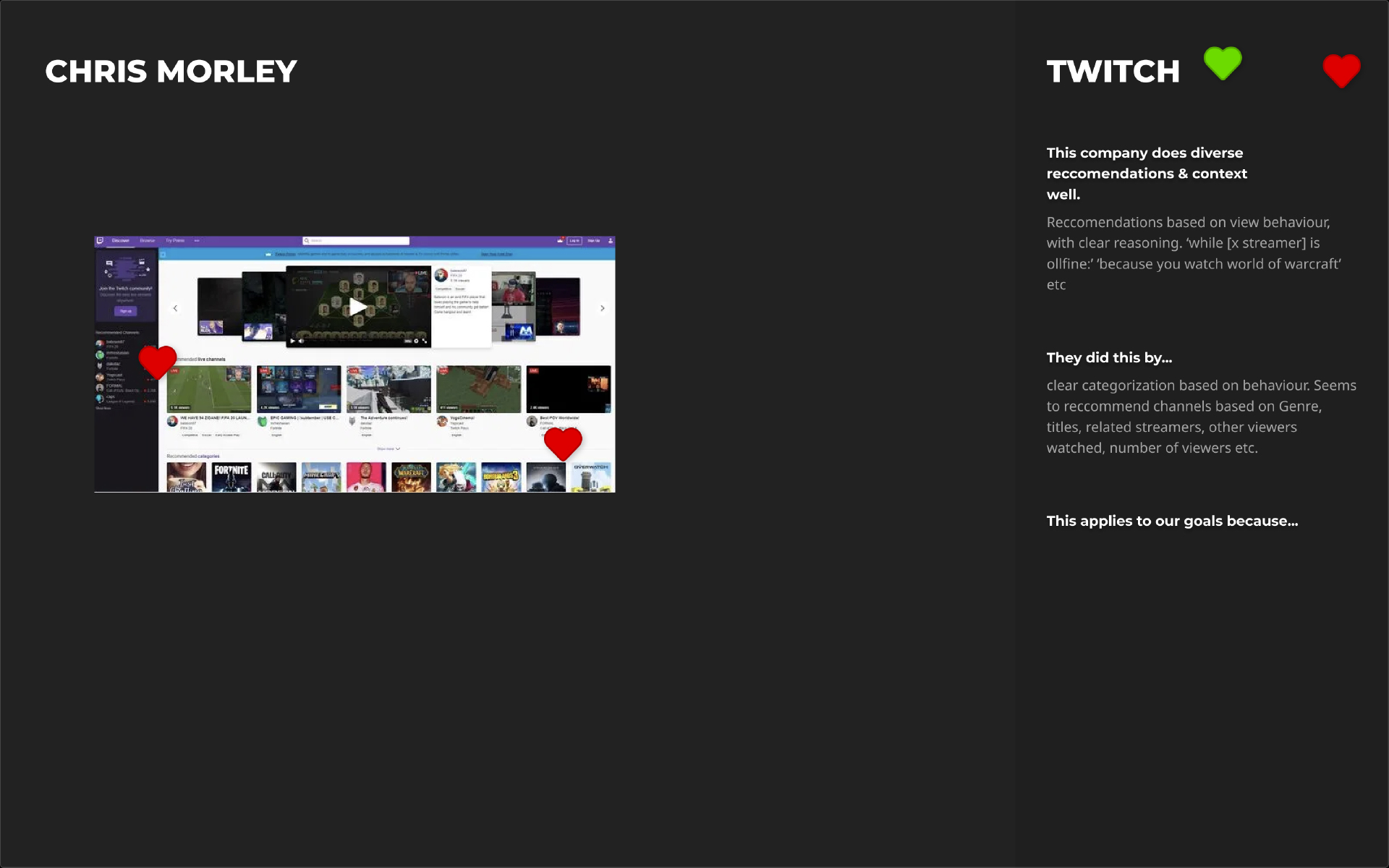This screenshot has height=868, width=1389.
Task: Open the FIFA 20 ZIDANE live channel thumbnail
Action: (209, 389)
